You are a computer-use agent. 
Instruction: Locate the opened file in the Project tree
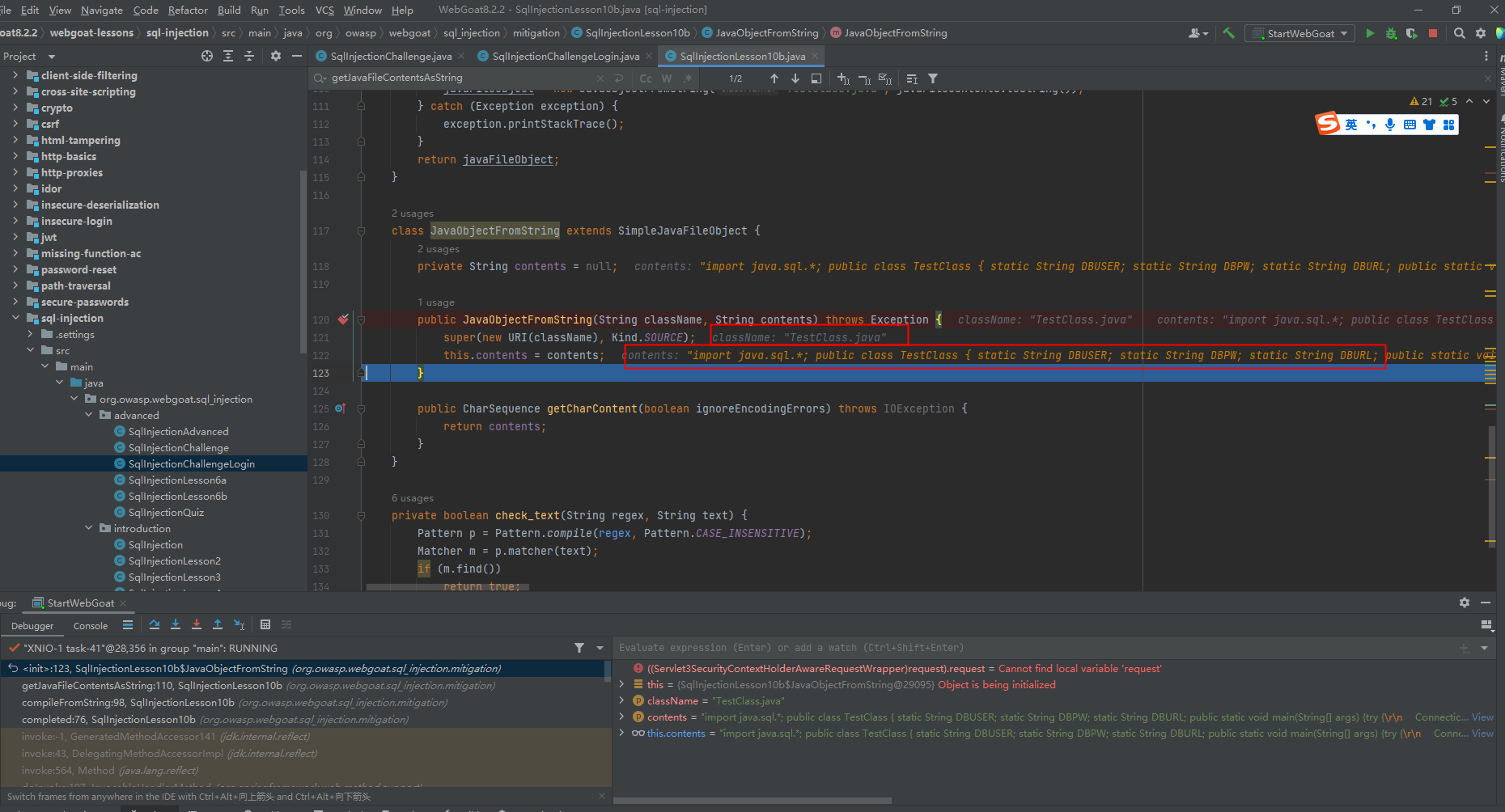coord(207,56)
